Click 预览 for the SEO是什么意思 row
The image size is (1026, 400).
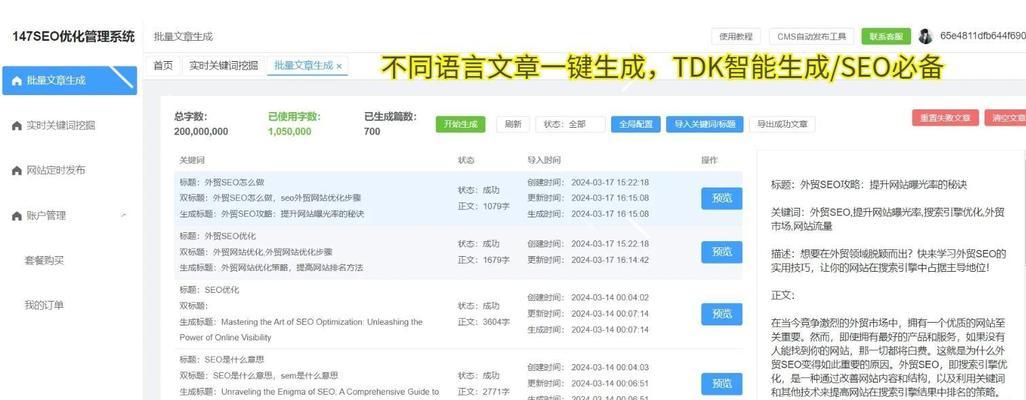pyautogui.click(x=722, y=384)
